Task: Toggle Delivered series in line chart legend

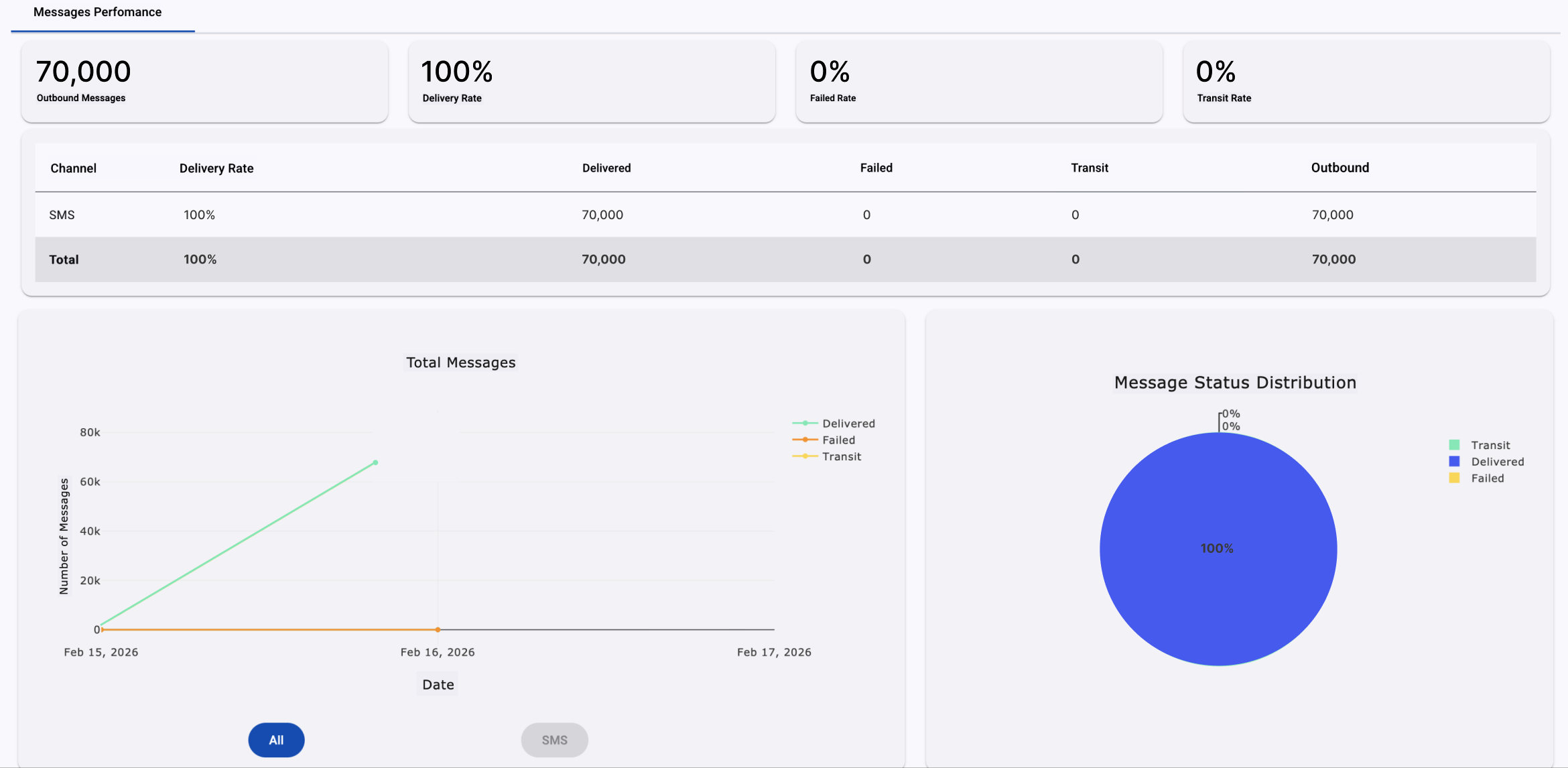Action: coord(848,424)
